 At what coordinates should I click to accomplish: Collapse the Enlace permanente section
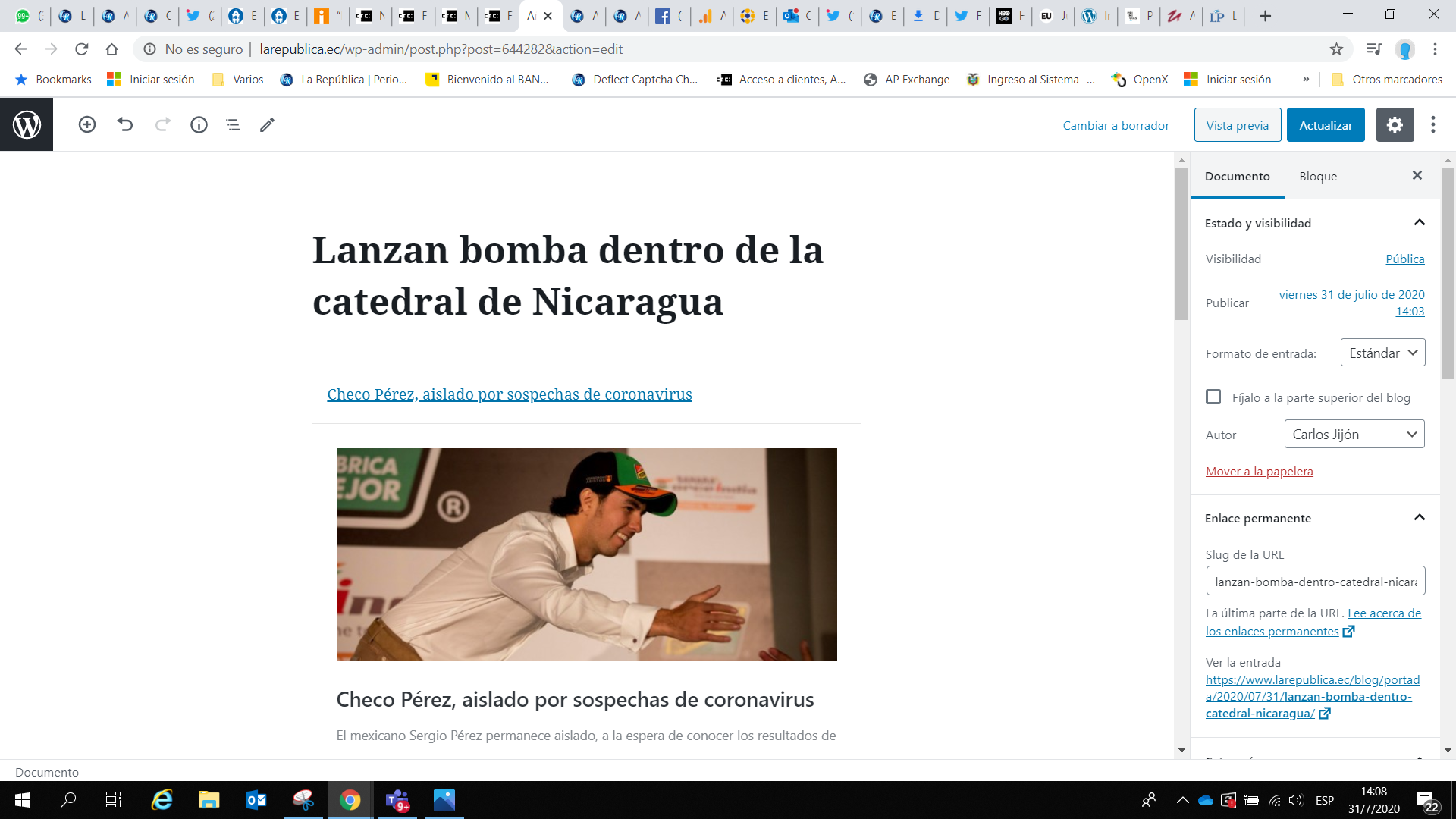1419,517
